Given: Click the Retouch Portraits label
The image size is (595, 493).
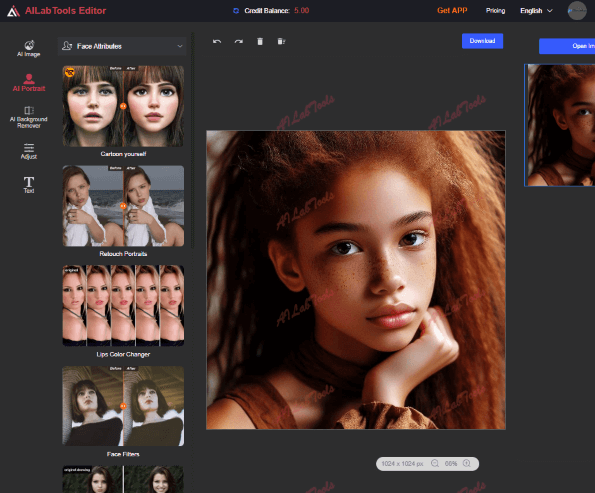Looking at the screenshot, I should tap(123, 254).
